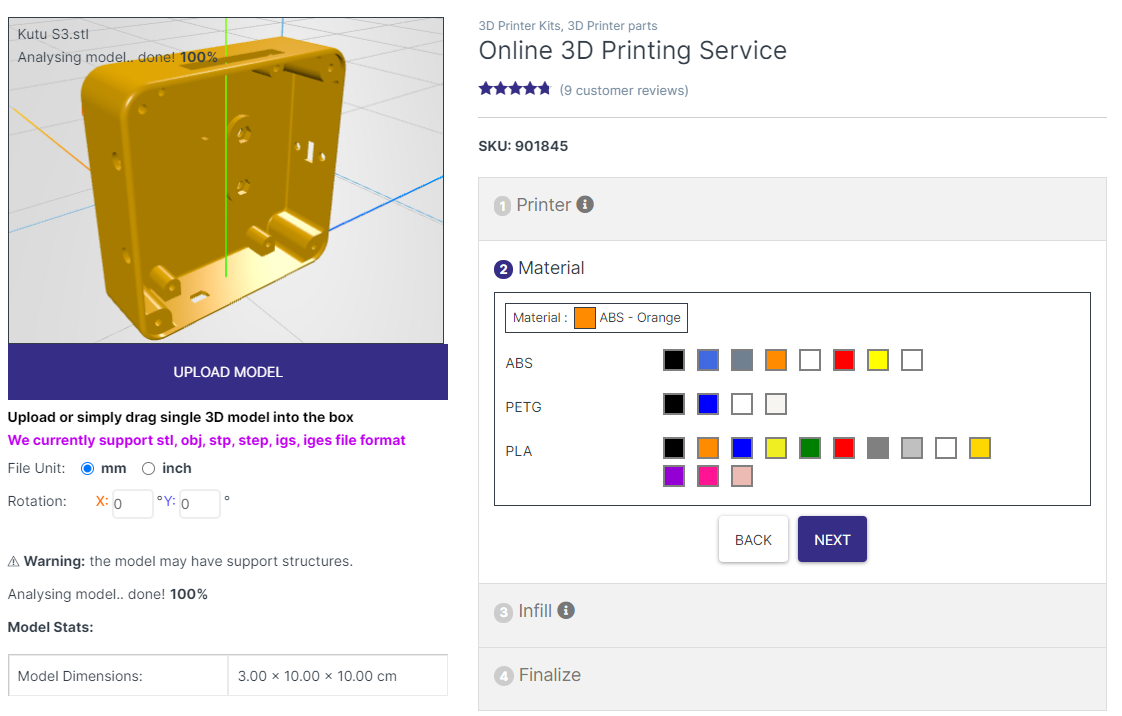Viewport: 1122px width, 716px height.
Task: Click the X rotation input field
Action: (x=132, y=504)
